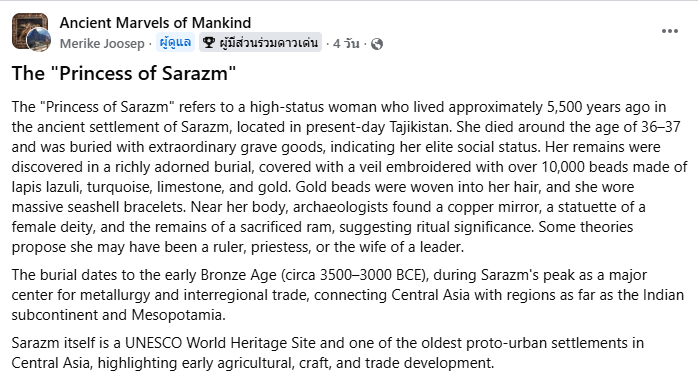Click the trophy icon in contributor badge
Screen dimensions: 698x371
[209, 43]
